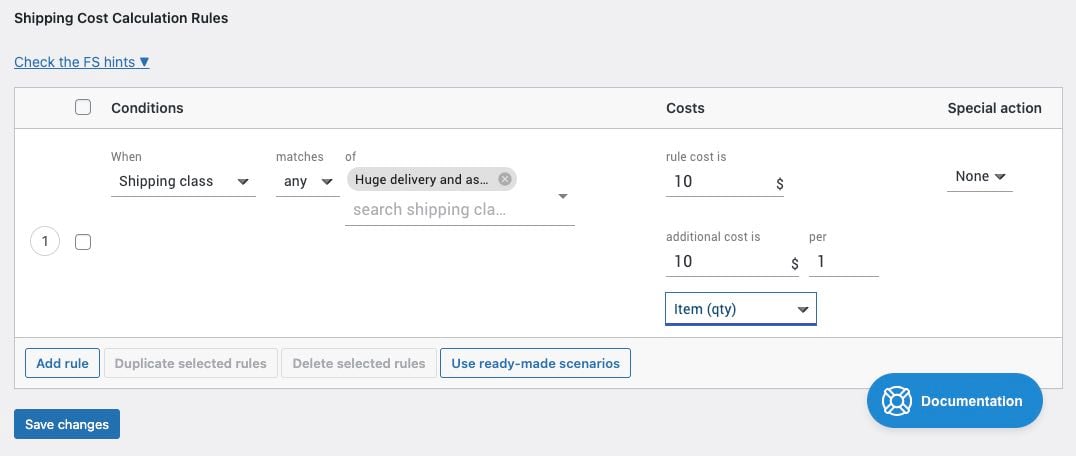Open the matches any dropdown
This screenshot has height=456, width=1076.
coord(307,182)
